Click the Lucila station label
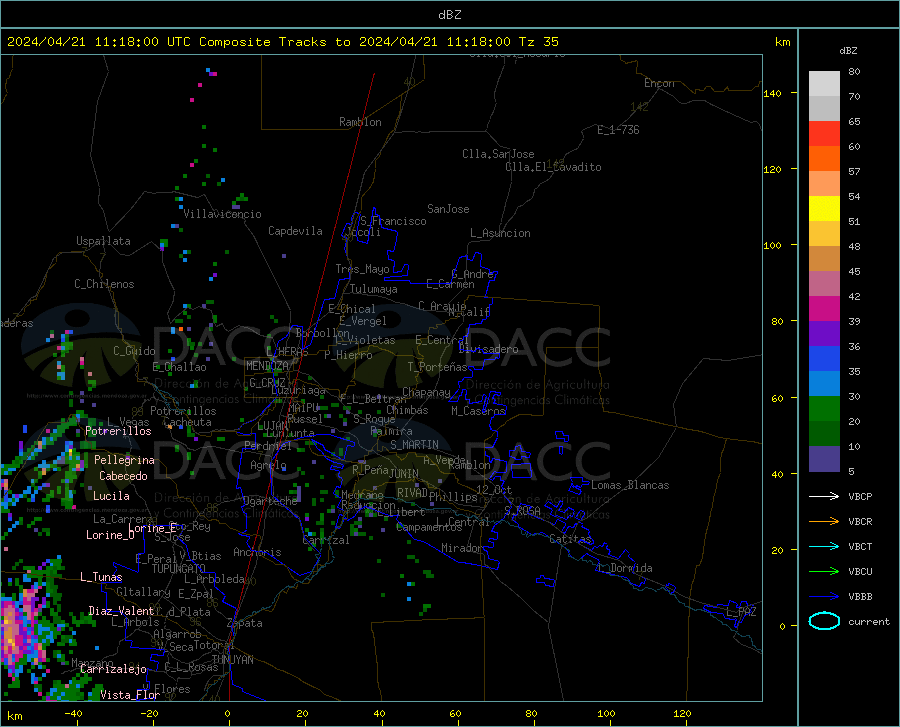Viewport: 900px width, 727px height. (111, 496)
